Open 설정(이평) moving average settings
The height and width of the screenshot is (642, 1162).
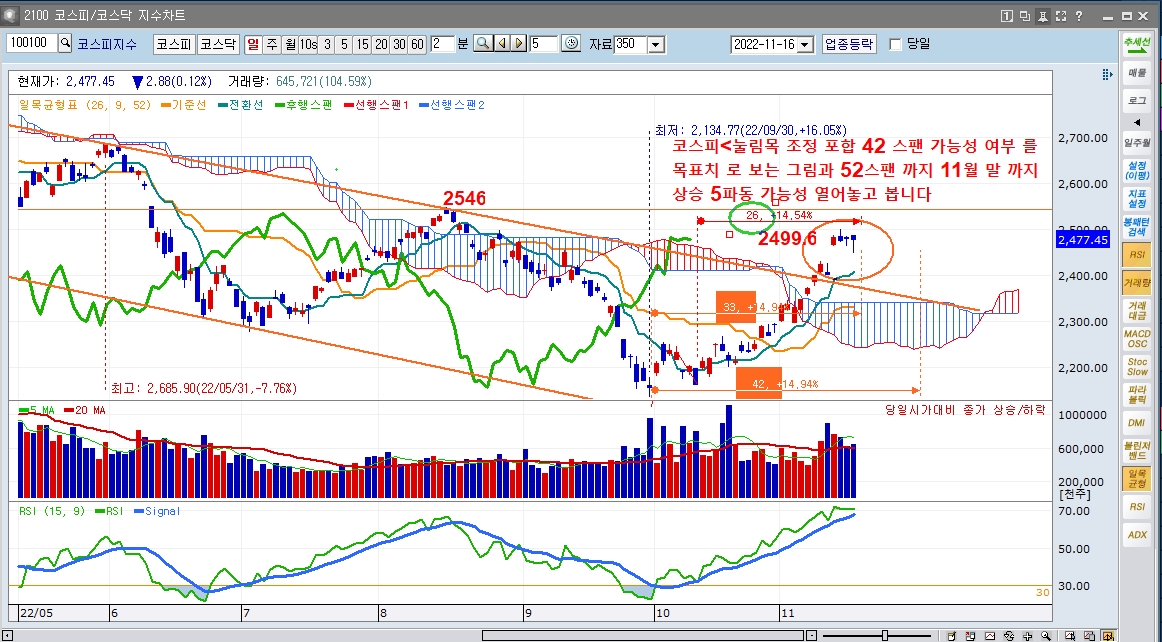1136,171
